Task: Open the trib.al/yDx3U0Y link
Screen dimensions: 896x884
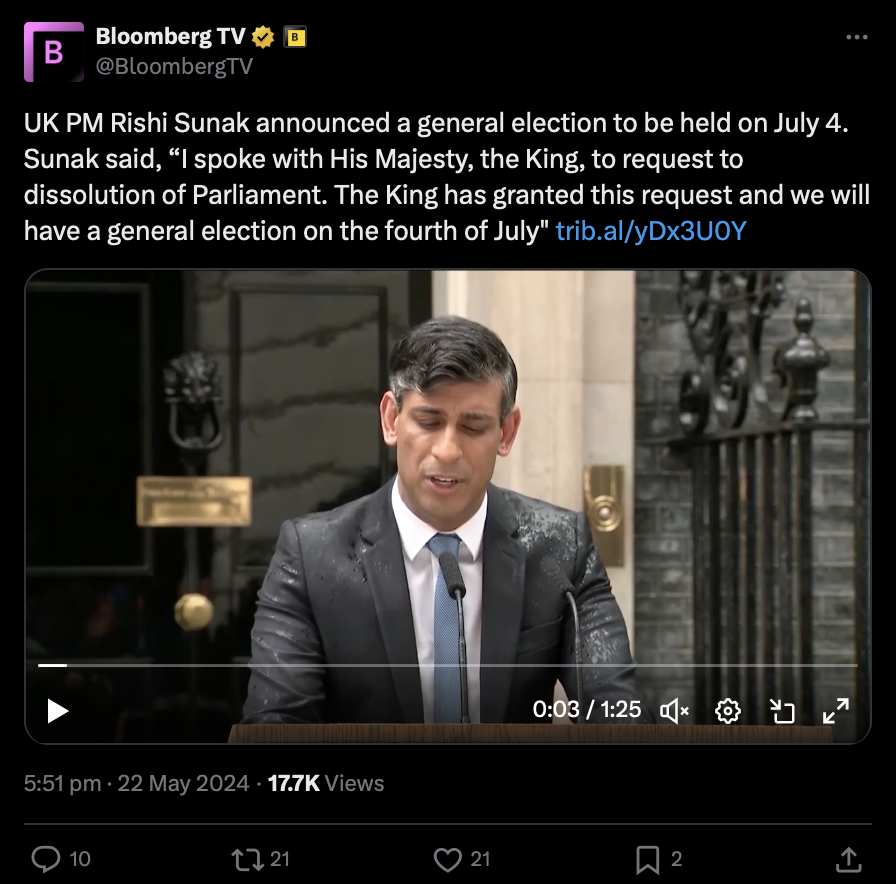Action: (650, 231)
